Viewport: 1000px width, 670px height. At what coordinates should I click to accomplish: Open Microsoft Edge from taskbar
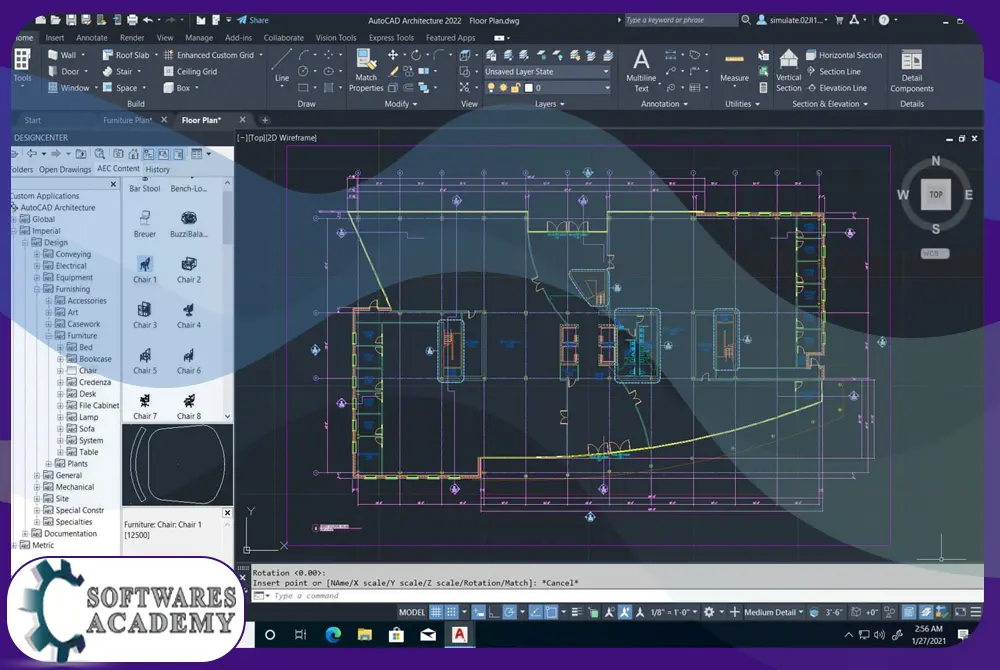(x=333, y=634)
